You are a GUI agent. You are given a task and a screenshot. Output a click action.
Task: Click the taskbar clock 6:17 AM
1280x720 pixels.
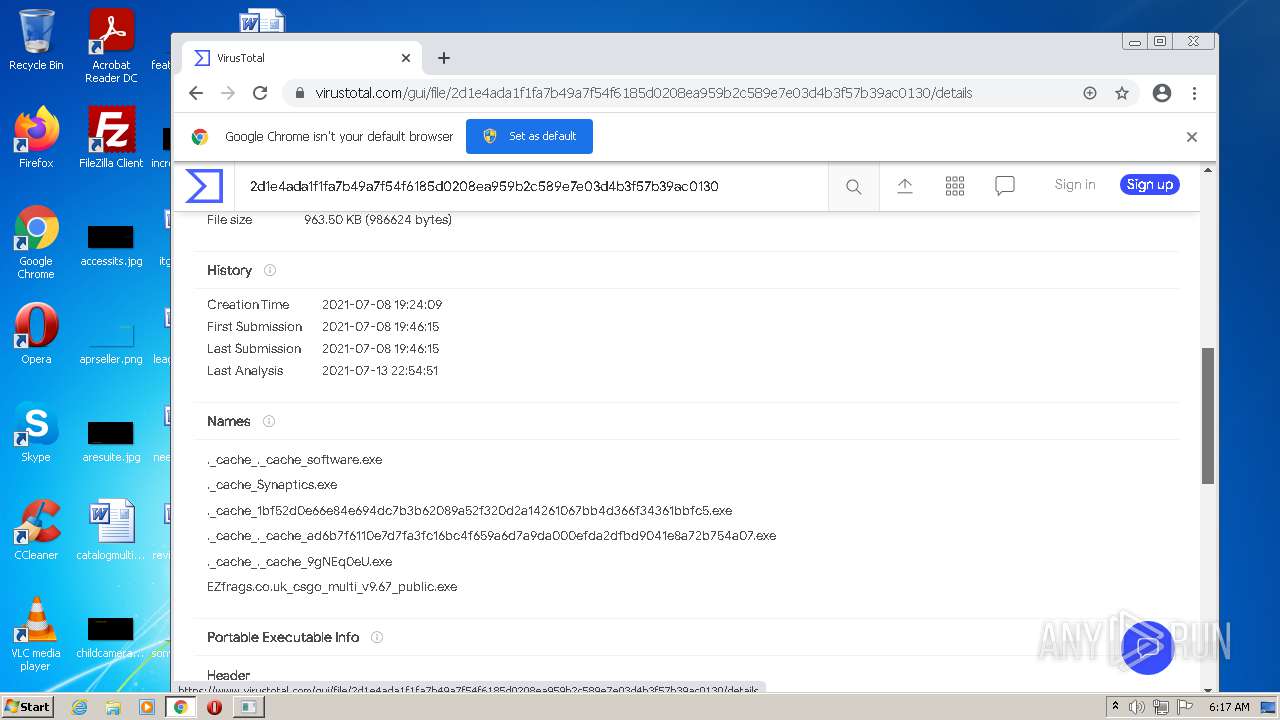coord(1229,707)
